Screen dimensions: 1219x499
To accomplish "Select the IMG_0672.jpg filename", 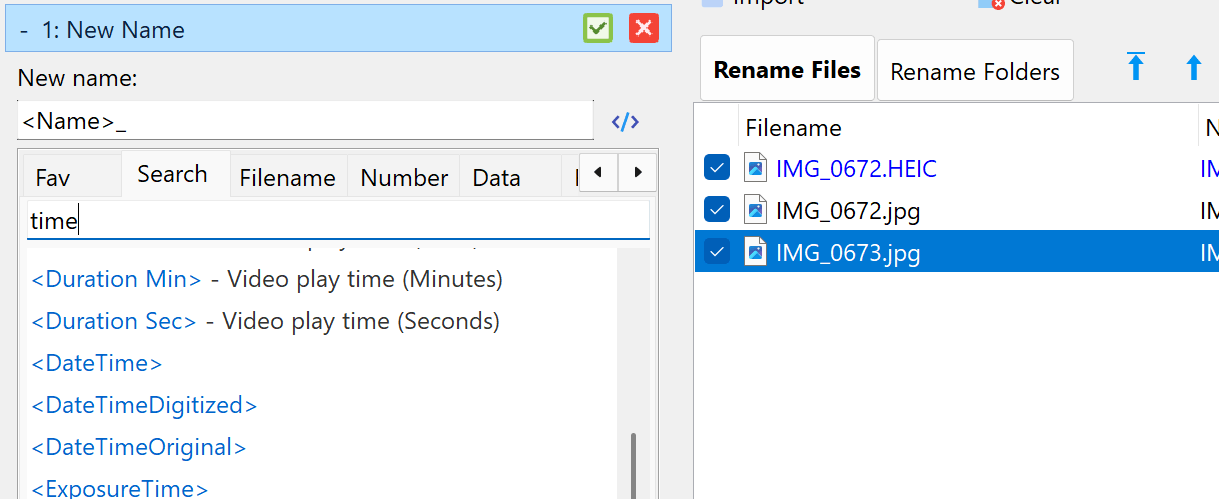I will point(848,211).
